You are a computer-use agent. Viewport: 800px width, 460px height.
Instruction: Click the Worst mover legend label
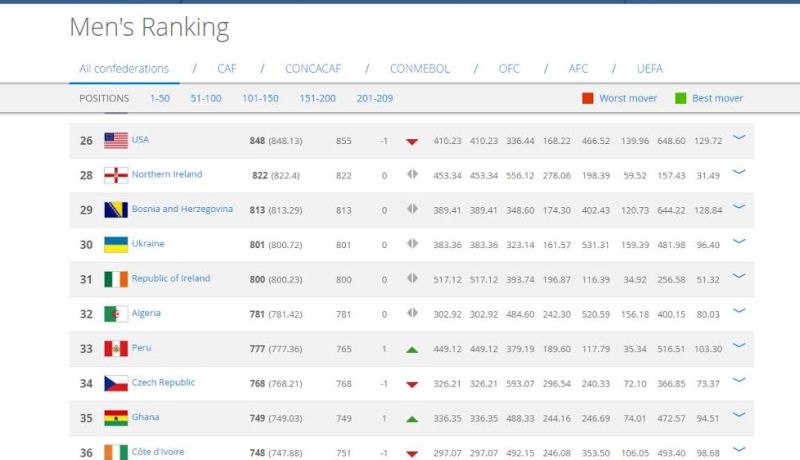click(628, 98)
